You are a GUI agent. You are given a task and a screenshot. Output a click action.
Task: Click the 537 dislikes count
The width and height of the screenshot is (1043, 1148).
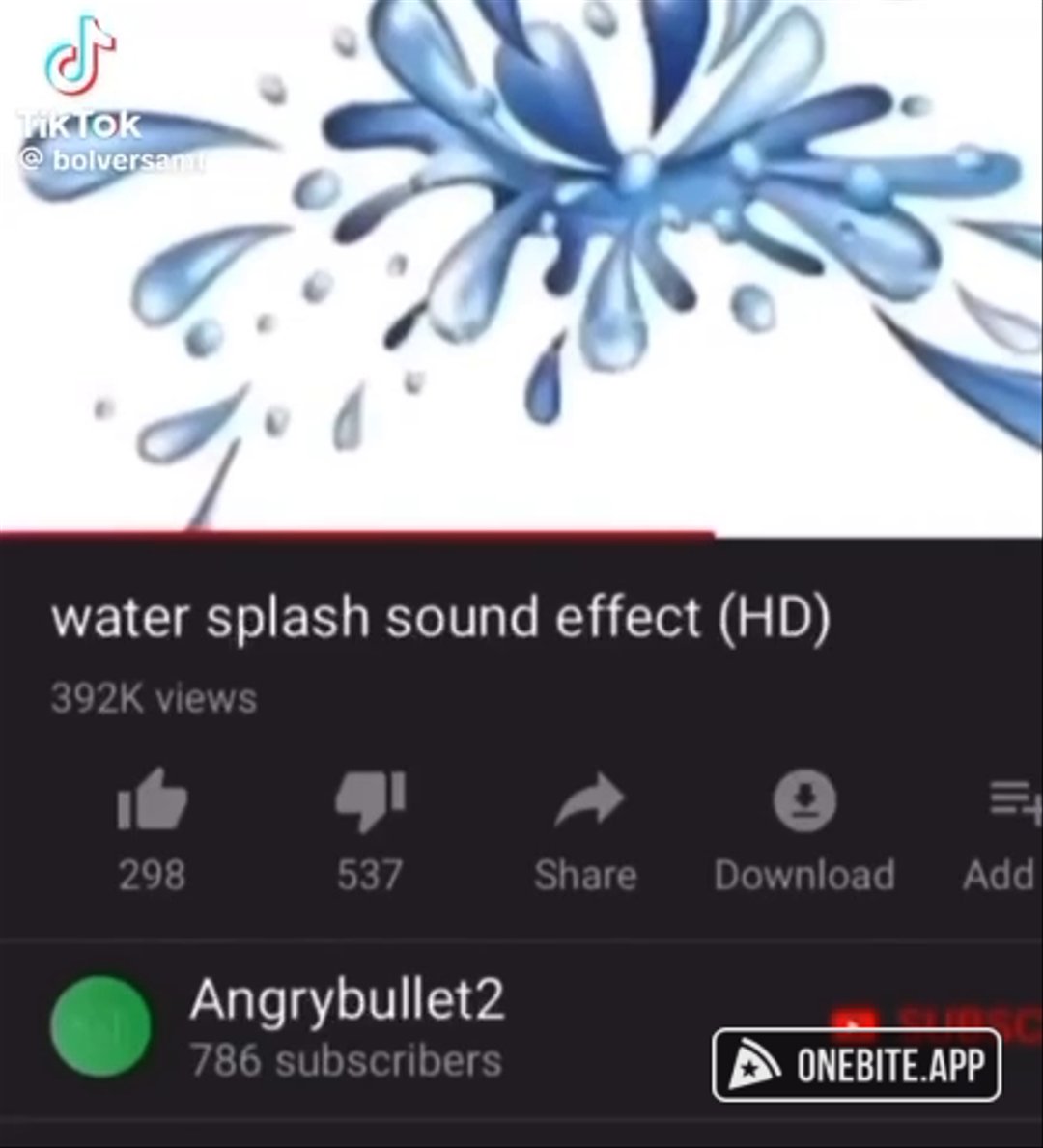[370, 875]
